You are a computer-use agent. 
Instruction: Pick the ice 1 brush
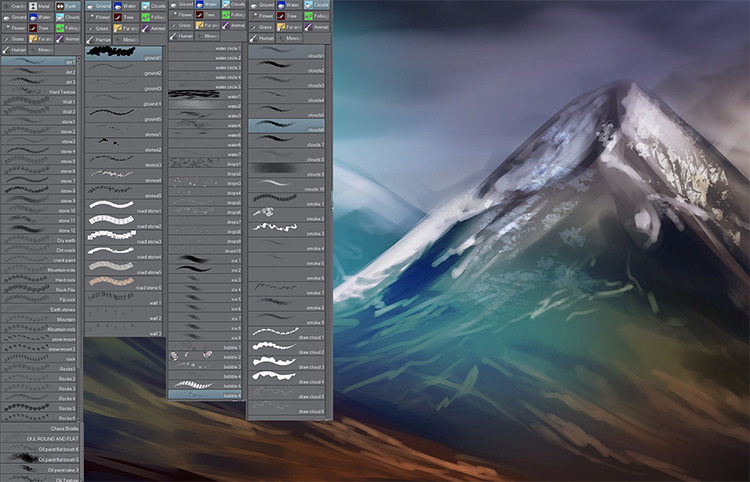205,260
